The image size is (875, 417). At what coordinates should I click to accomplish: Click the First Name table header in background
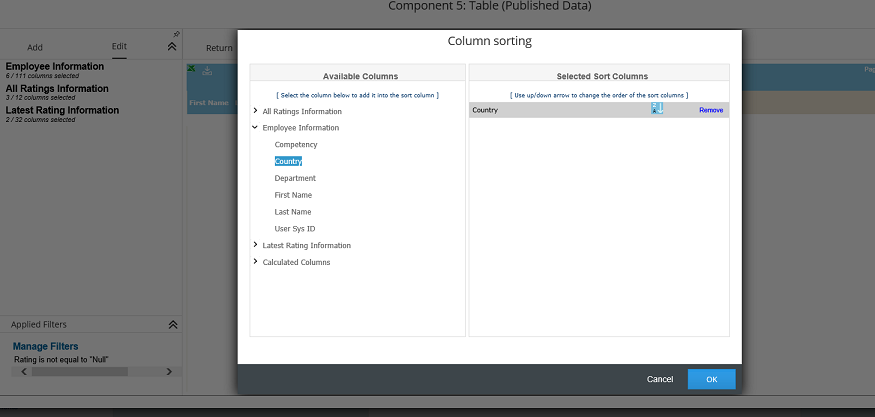tap(209, 103)
